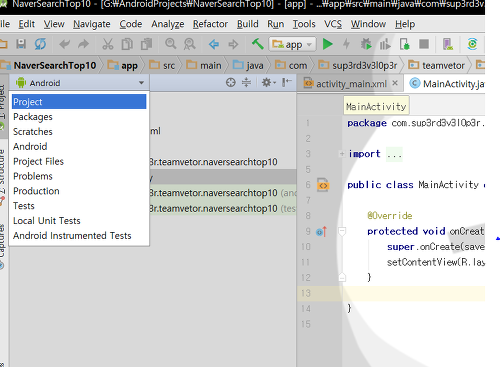
Task: Select Local Unit Tests view option
Action: 79,221
